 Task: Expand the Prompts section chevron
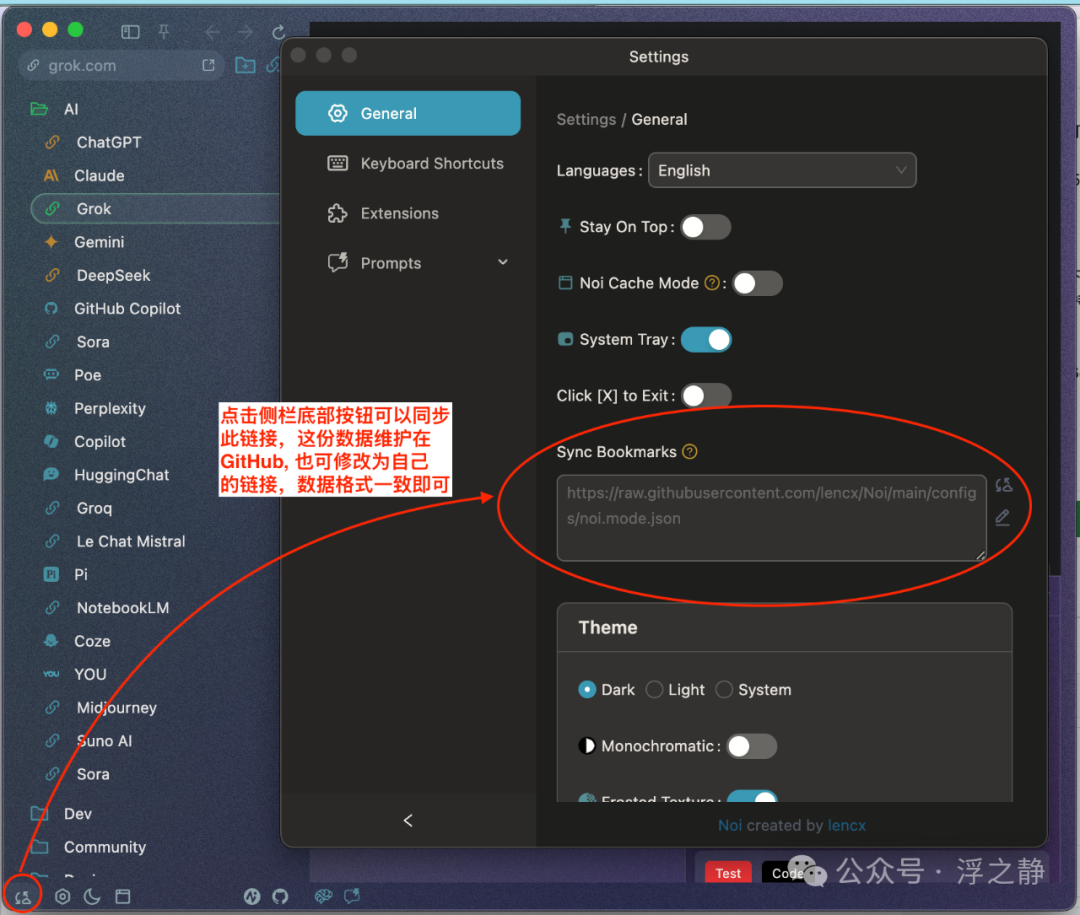click(x=503, y=263)
